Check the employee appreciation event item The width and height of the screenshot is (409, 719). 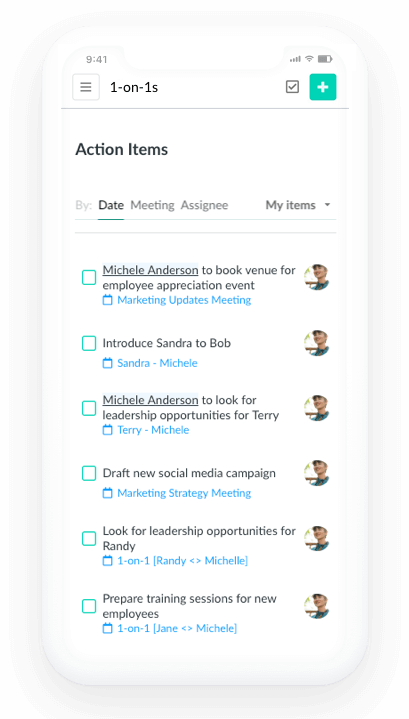pos(89,277)
